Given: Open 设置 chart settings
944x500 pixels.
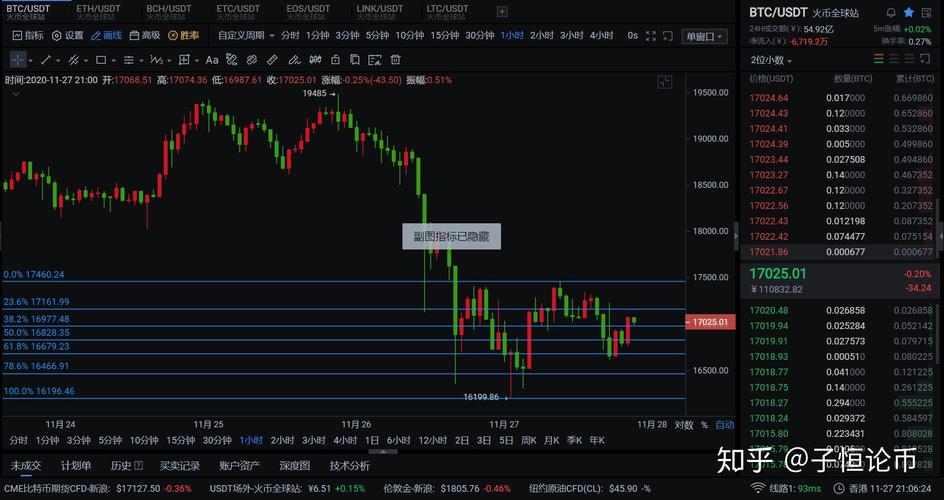Looking at the screenshot, I should click(69, 35).
